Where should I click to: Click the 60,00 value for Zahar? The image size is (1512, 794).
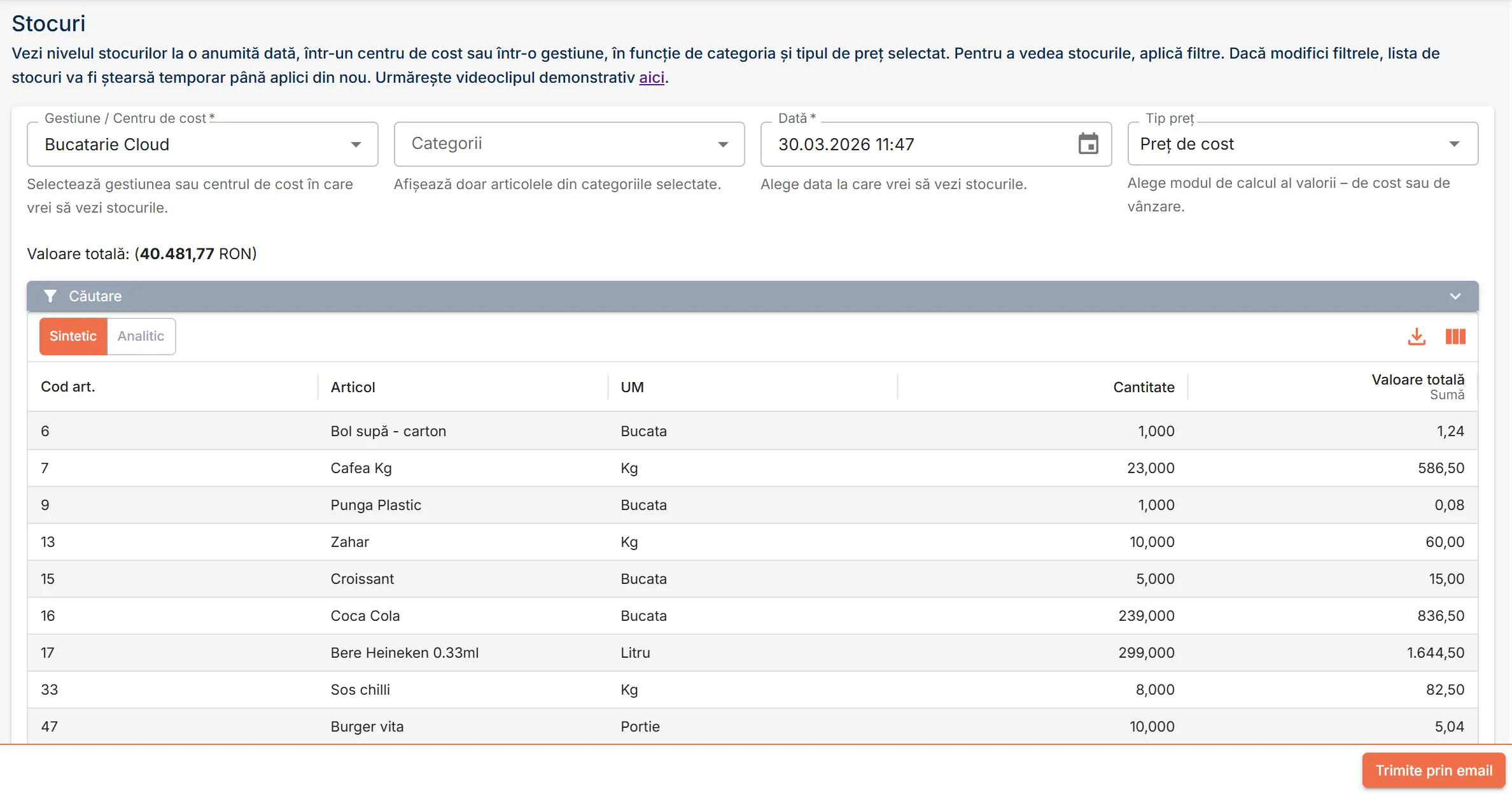tap(1445, 542)
